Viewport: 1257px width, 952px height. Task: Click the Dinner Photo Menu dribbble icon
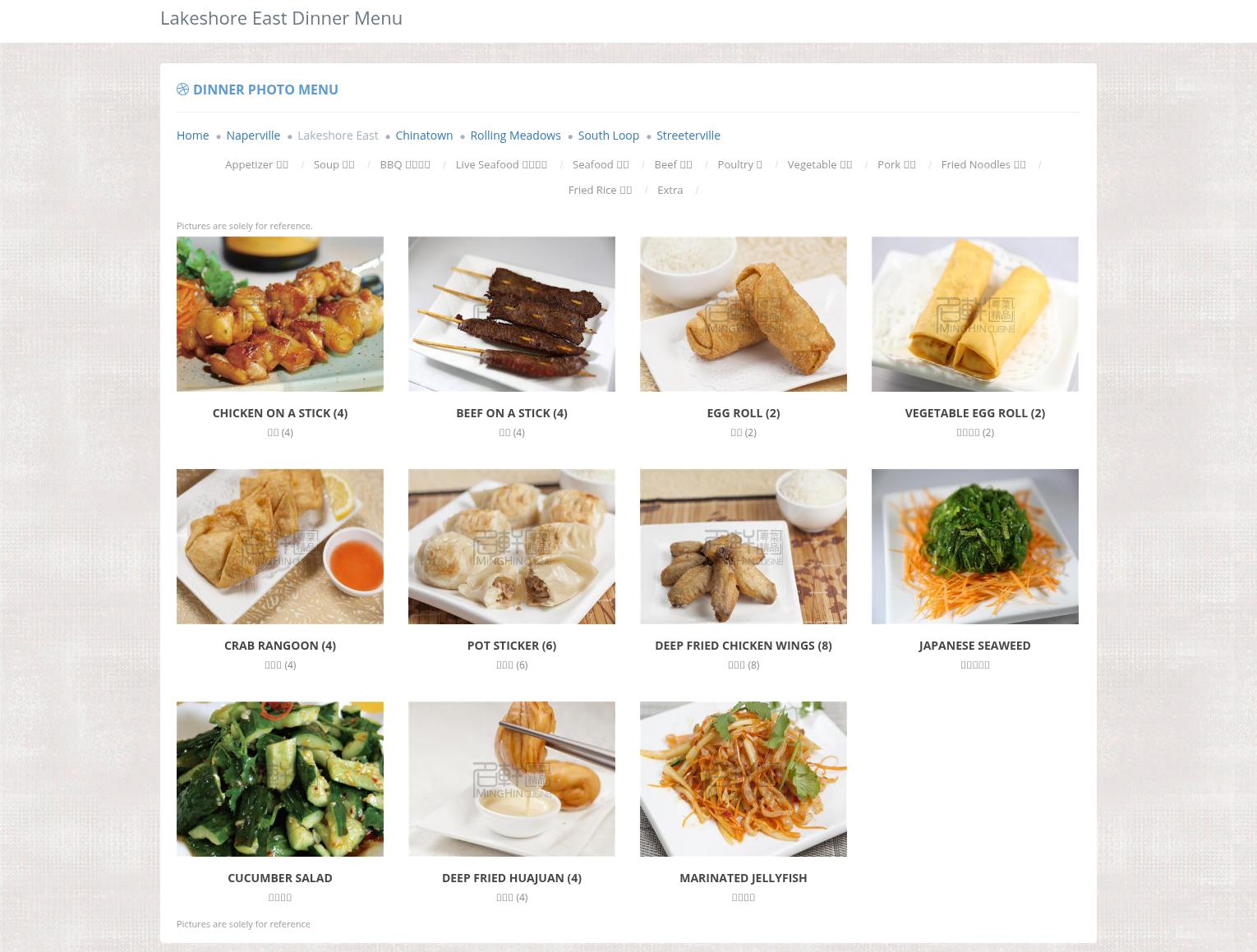coord(182,90)
